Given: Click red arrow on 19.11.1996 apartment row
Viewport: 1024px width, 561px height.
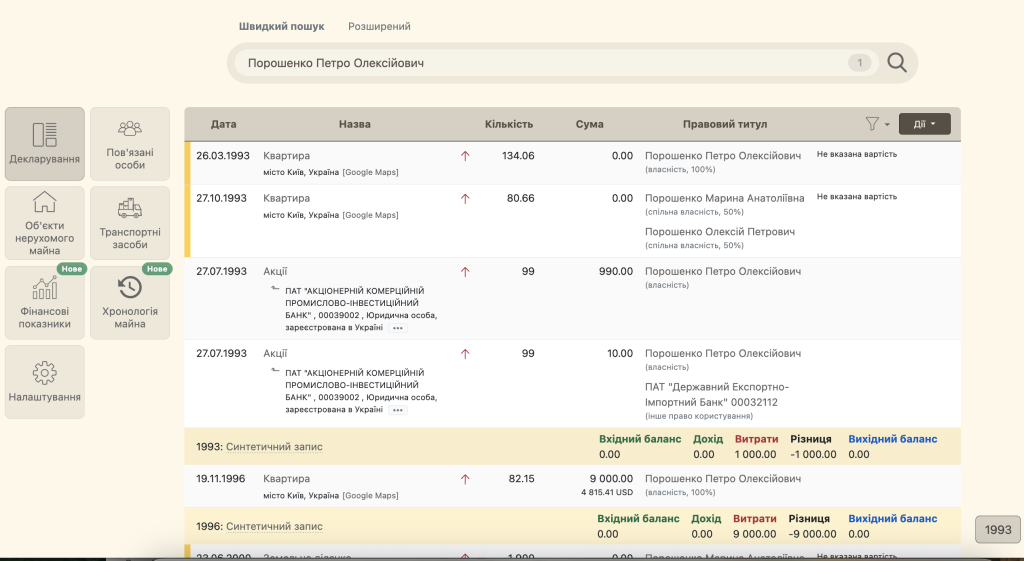Looking at the screenshot, I should click(x=465, y=479).
